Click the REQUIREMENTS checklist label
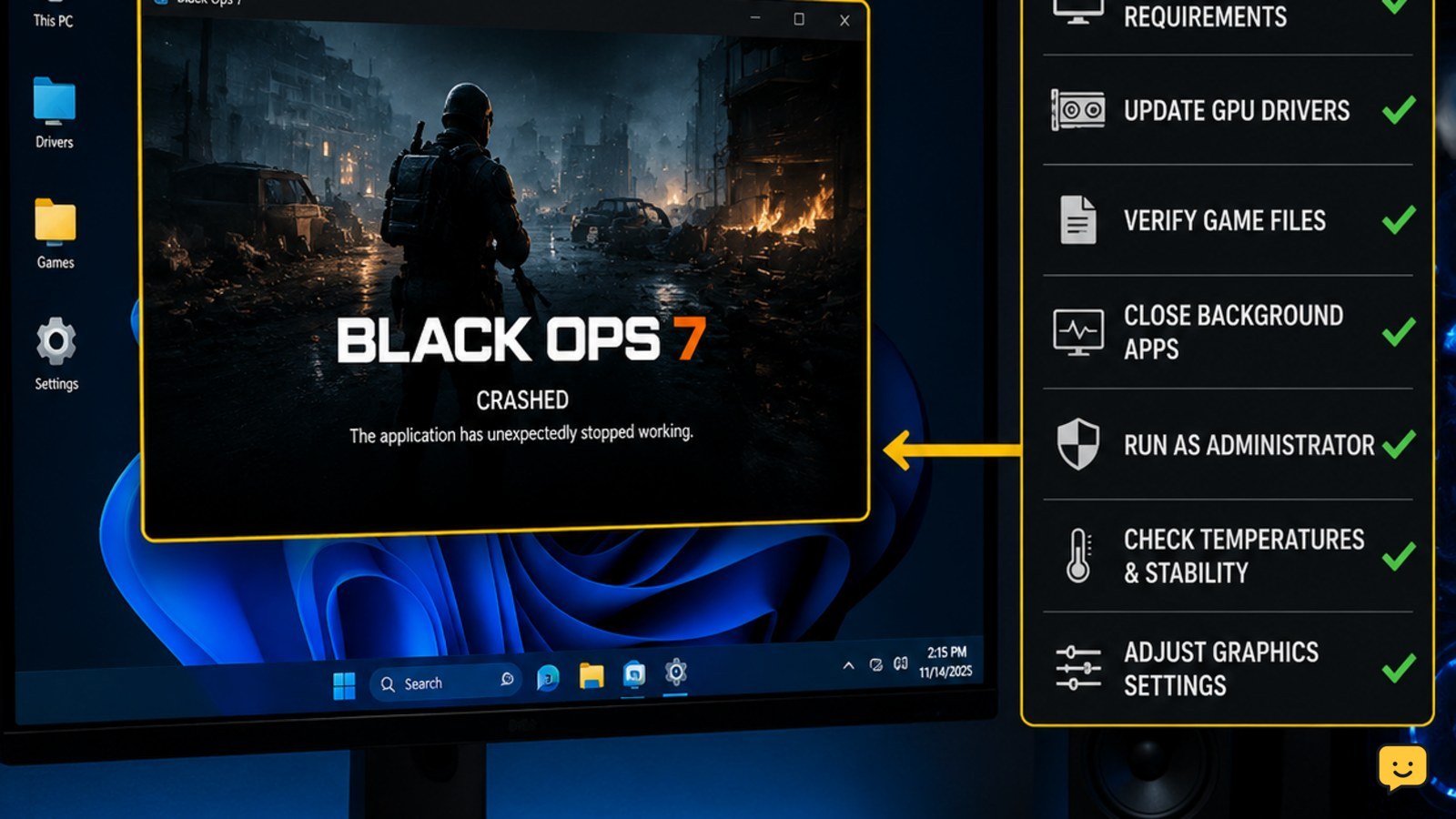This screenshot has width=1456, height=819. (1205, 16)
